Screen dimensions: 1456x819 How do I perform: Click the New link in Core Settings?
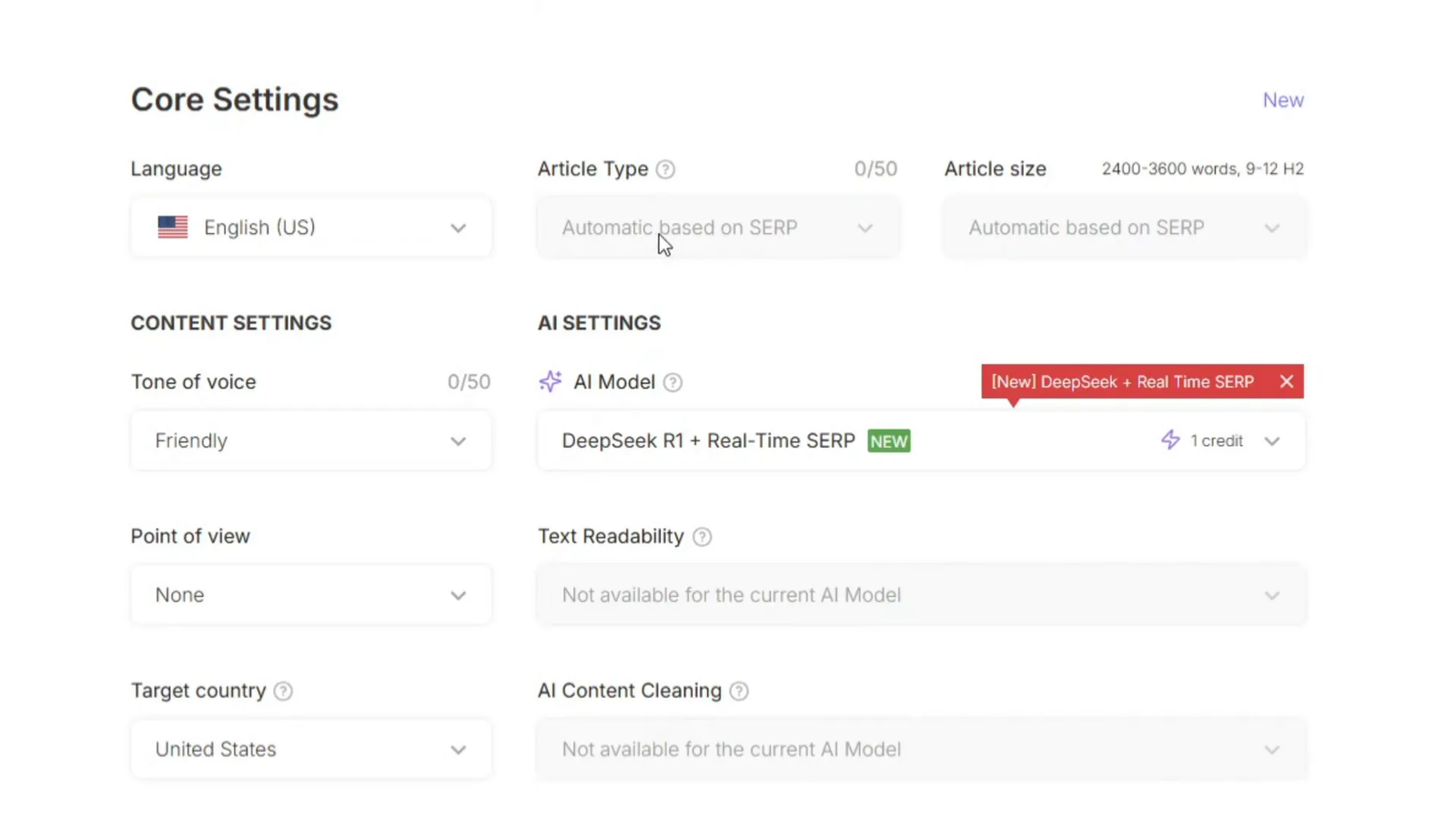click(x=1282, y=100)
